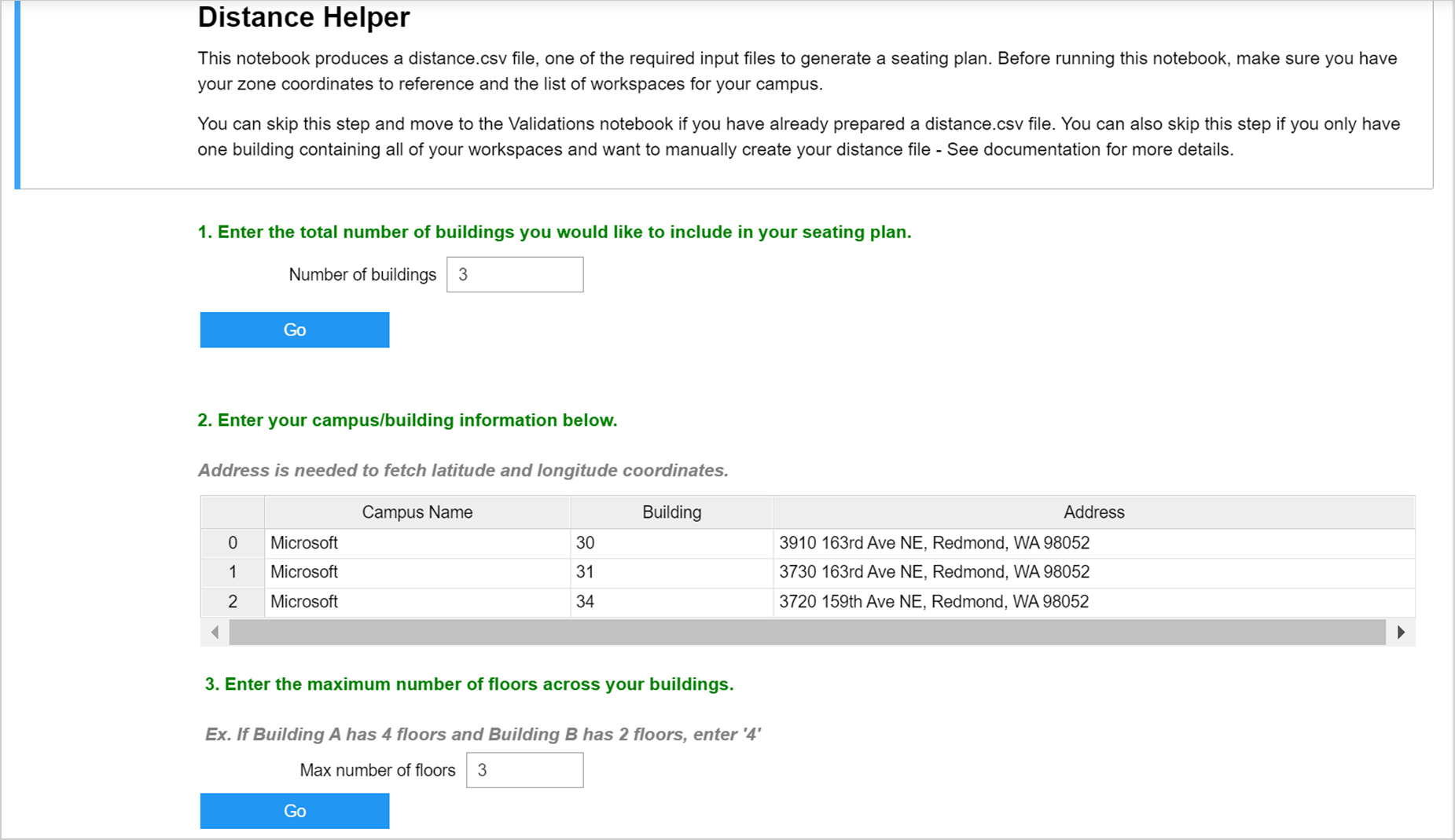Click the step 2 campus/building information heading
Viewport: 1455px width, 840px height.
click(407, 420)
